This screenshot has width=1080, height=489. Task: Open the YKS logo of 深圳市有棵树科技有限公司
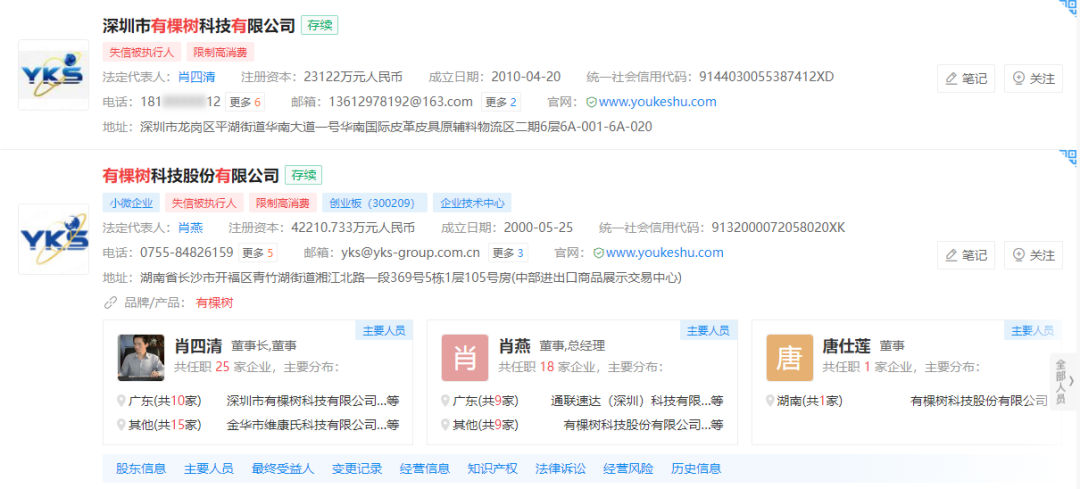(53, 74)
